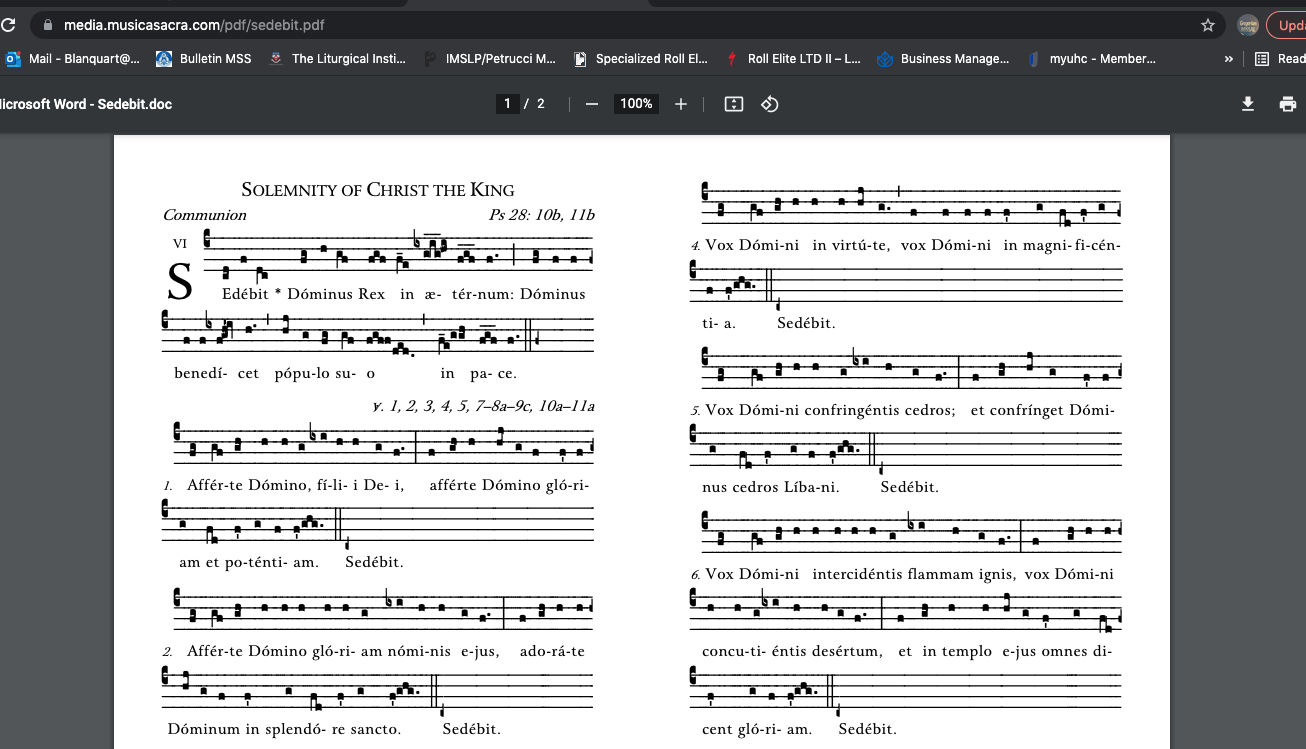Image resolution: width=1306 pixels, height=749 pixels.
Task: Print the PDF document
Action: click(x=1288, y=104)
